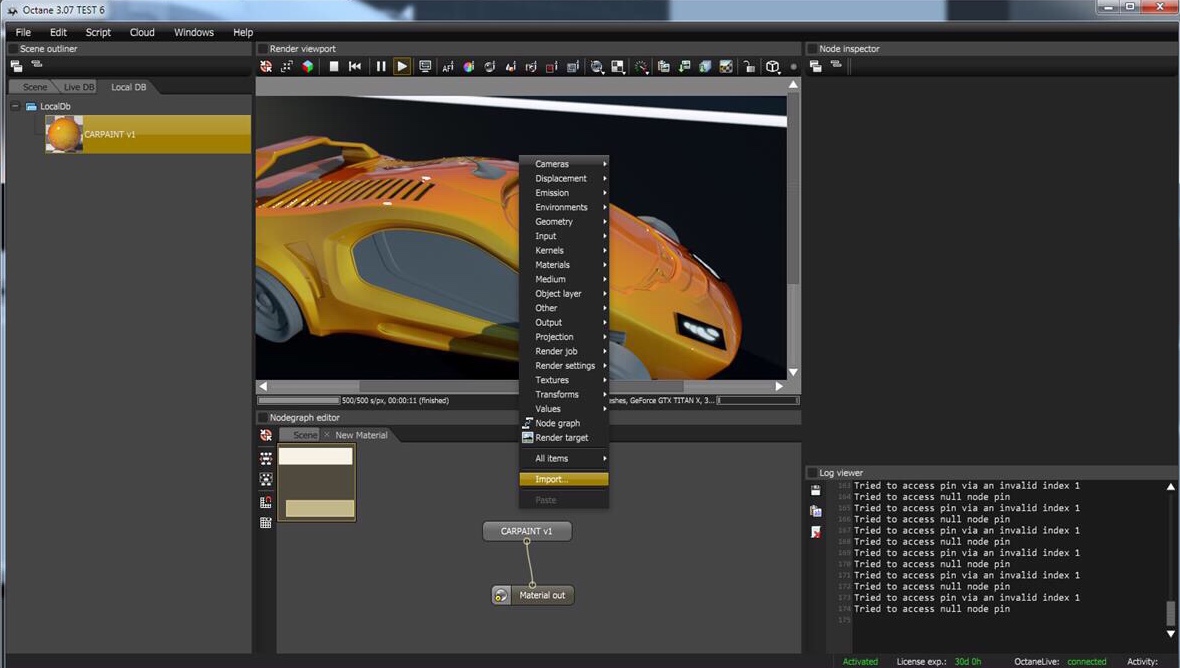Stop the render with the square icon
The height and width of the screenshot is (668, 1180).
(x=334, y=67)
